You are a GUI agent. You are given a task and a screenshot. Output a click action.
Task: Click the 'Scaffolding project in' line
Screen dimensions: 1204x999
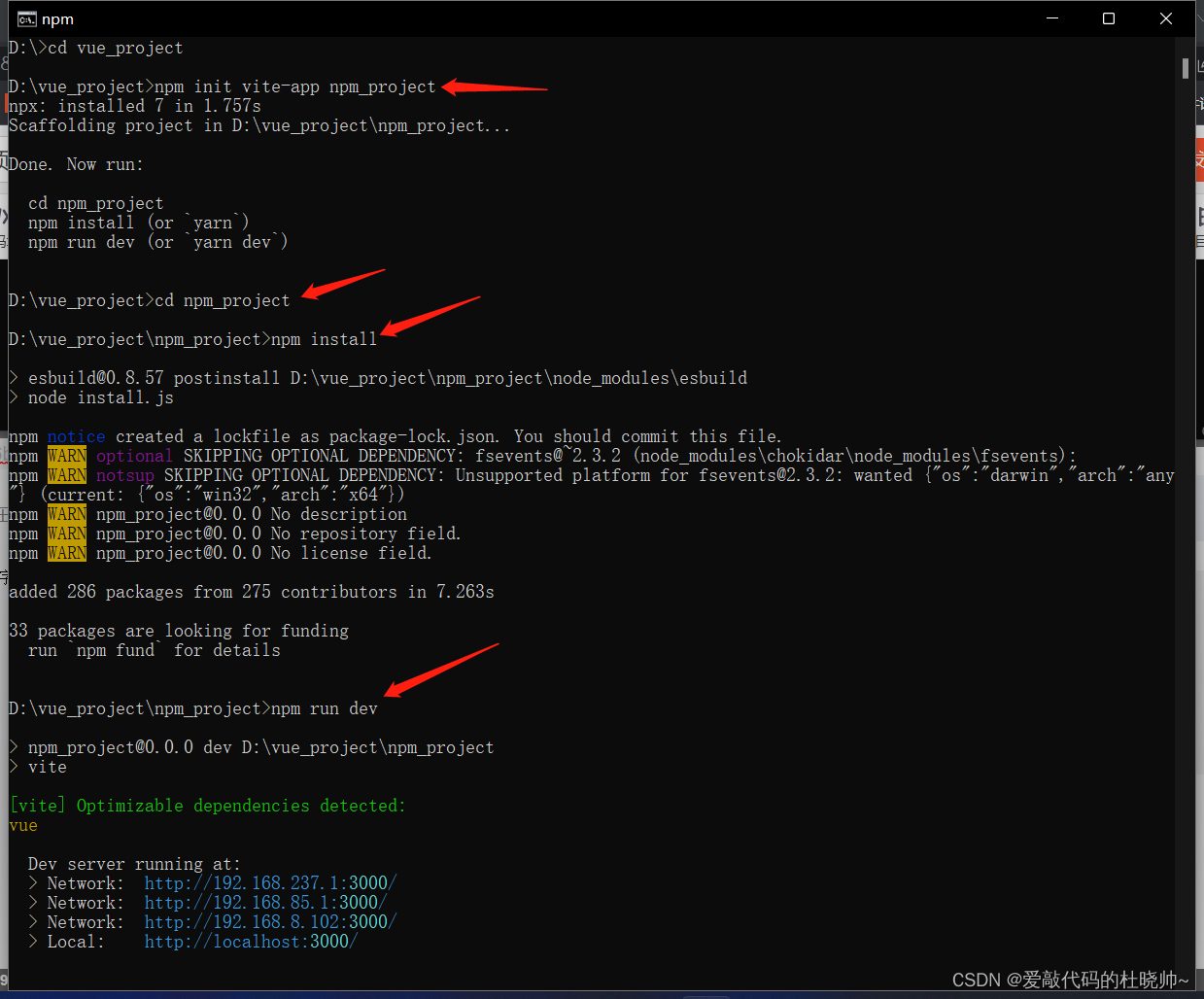(x=259, y=125)
